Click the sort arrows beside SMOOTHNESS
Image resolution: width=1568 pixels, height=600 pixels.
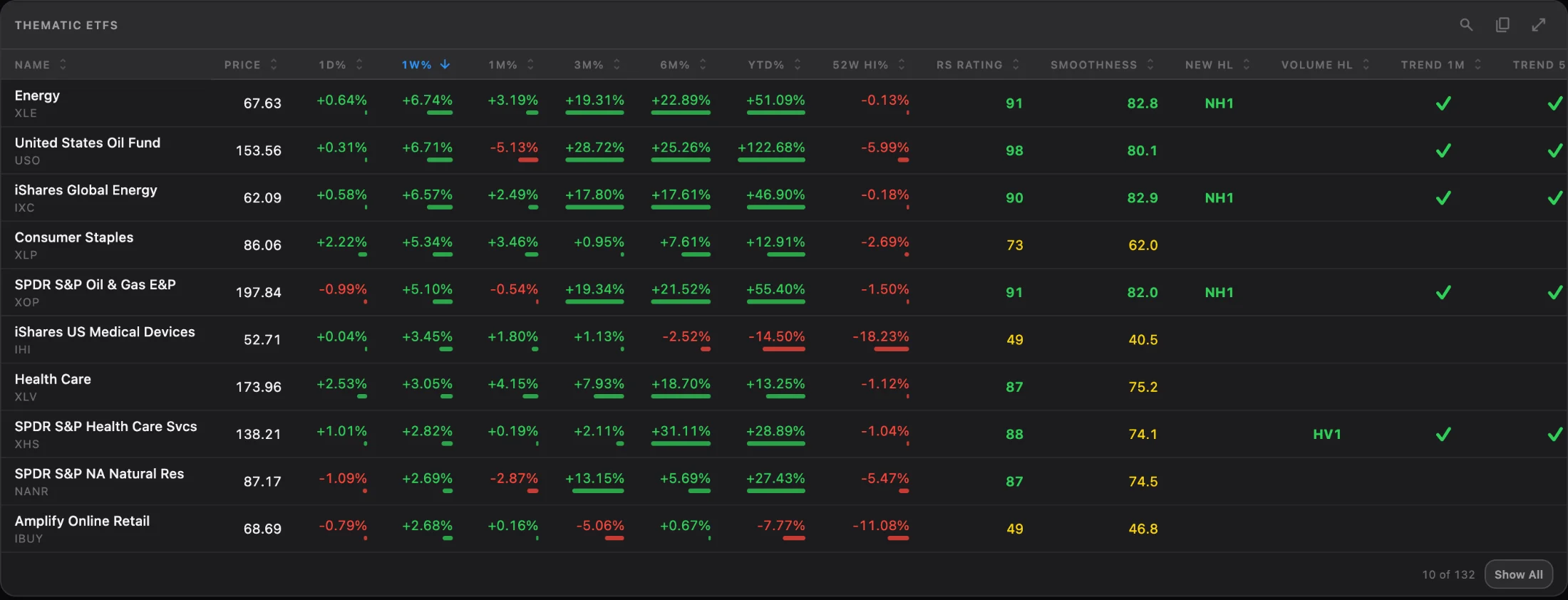point(1150,65)
